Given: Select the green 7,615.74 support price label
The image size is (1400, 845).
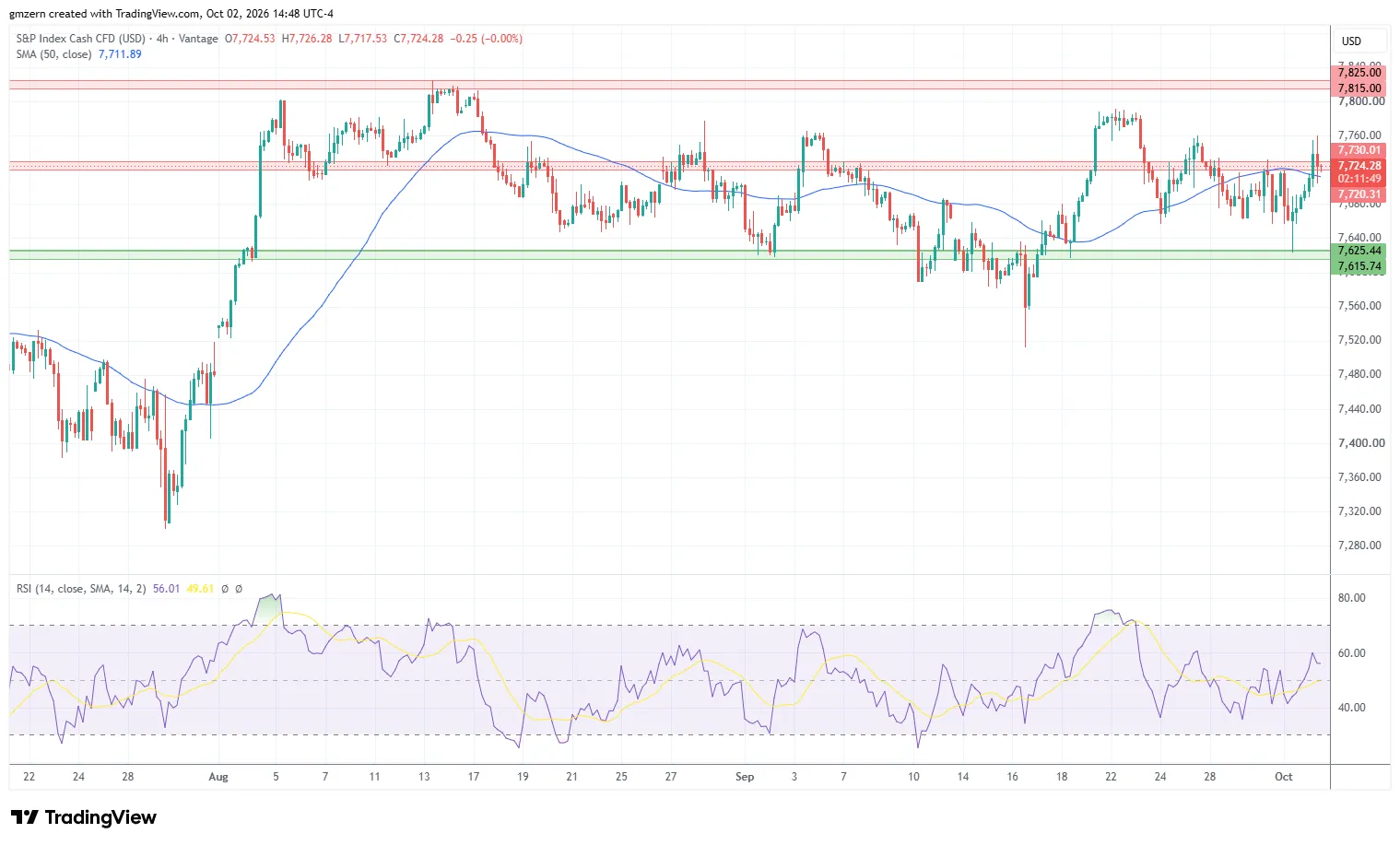Looking at the screenshot, I should coord(1359,266).
